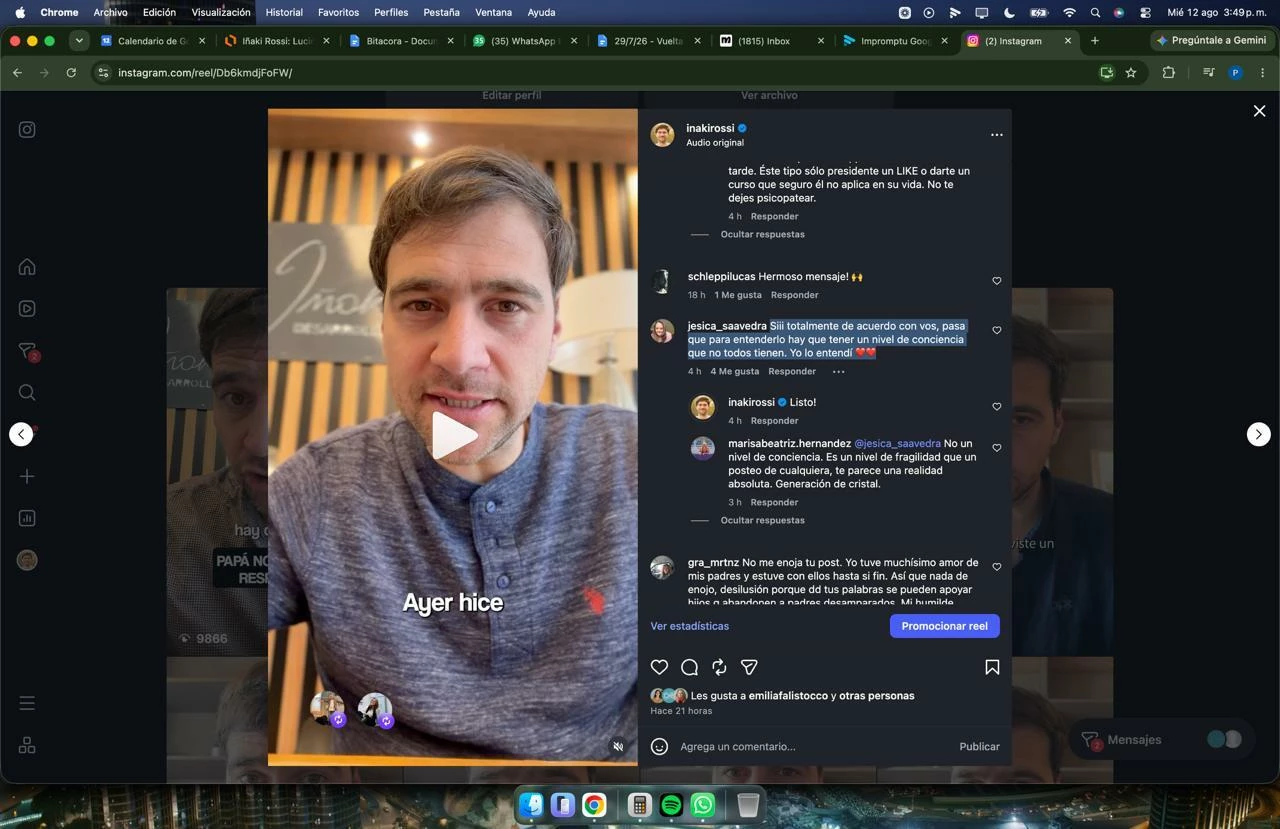Open the Favoritos menu in the menu bar

[338, 12]
